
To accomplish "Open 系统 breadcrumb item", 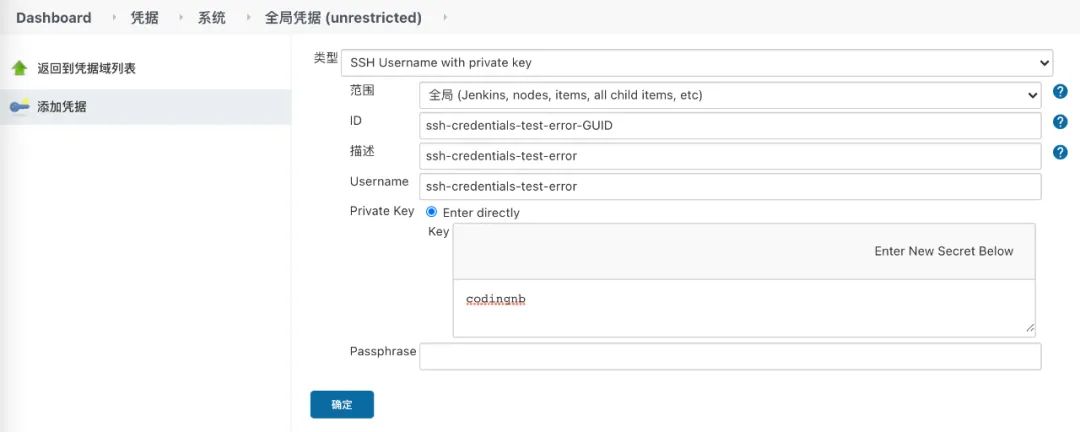I will coord(211,18).
